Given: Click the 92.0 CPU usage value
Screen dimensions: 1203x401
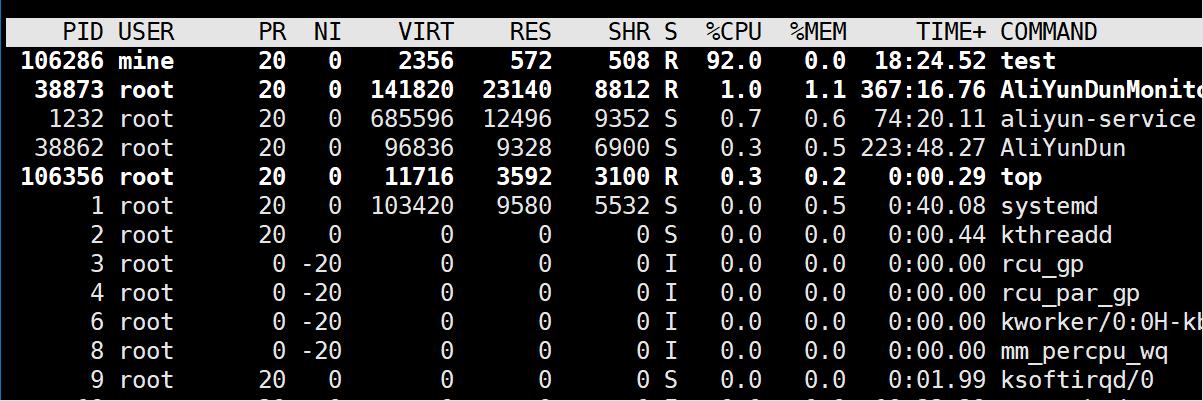Looking at the screenshot, I should click(733, 61).
